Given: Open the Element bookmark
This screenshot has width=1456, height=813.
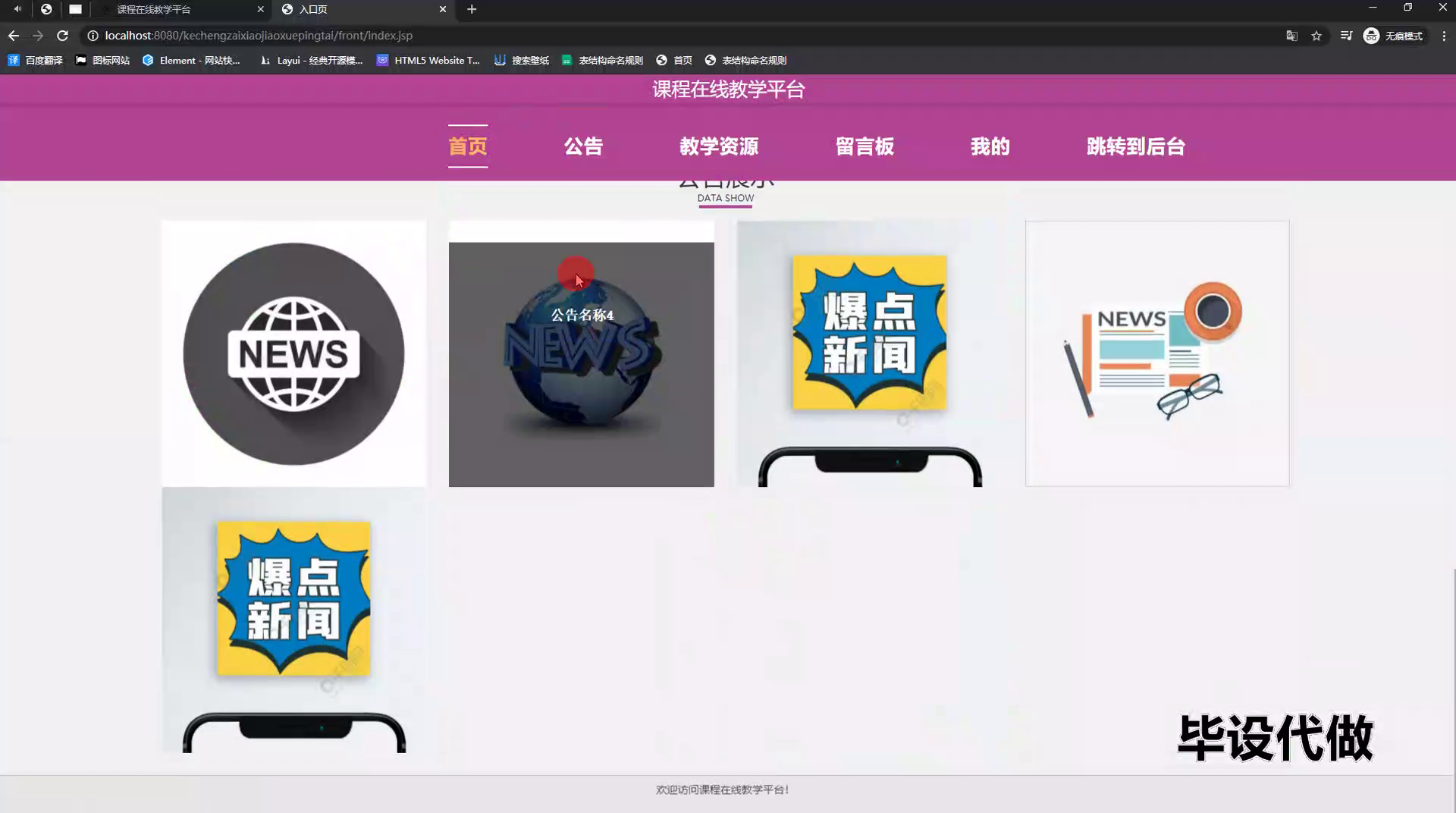Looking at the screenshot, I should tap(191, 60).
